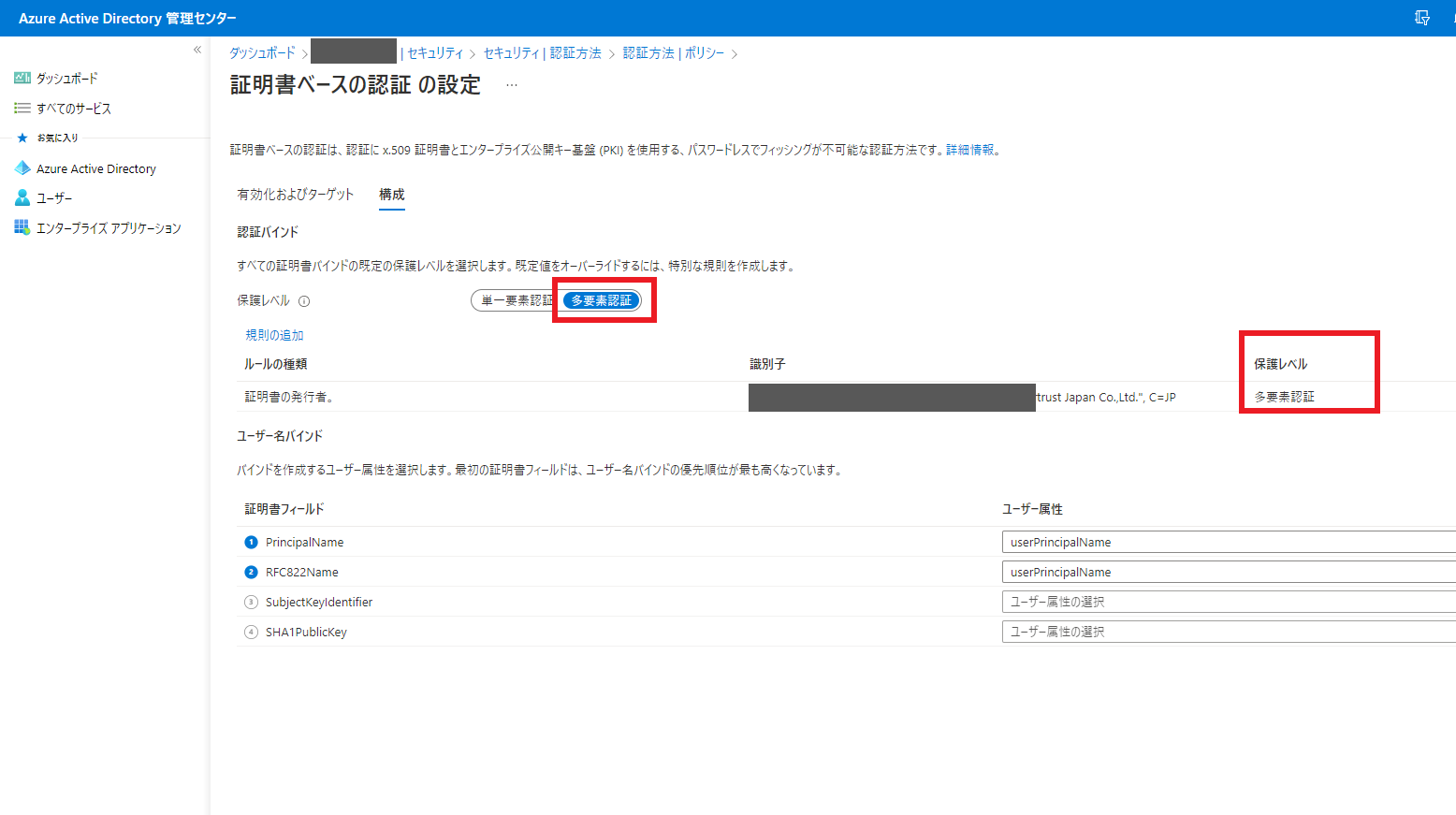Collapse the sidebar with the double-chevron icon
This screenshot has width=1456, height=815.
point(197,50)
